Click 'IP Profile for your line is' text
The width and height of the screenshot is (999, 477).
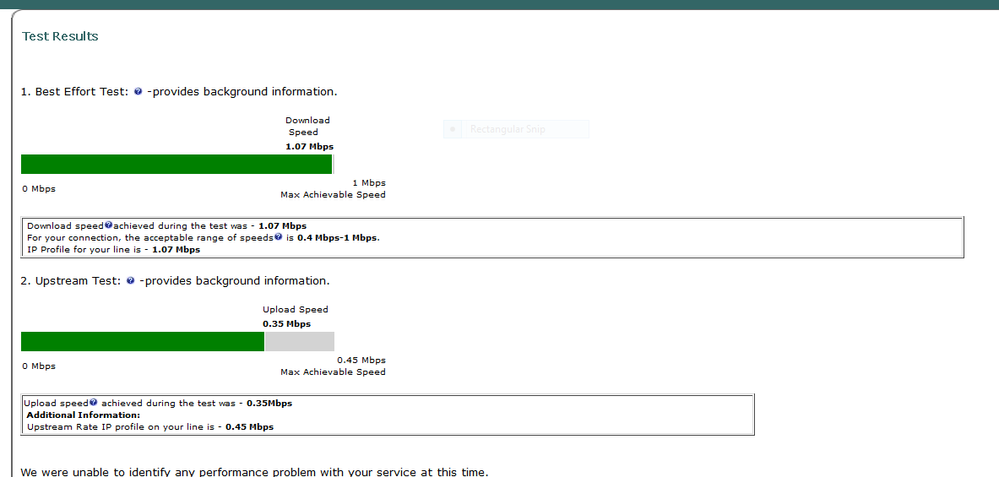(x=84, y=250)
